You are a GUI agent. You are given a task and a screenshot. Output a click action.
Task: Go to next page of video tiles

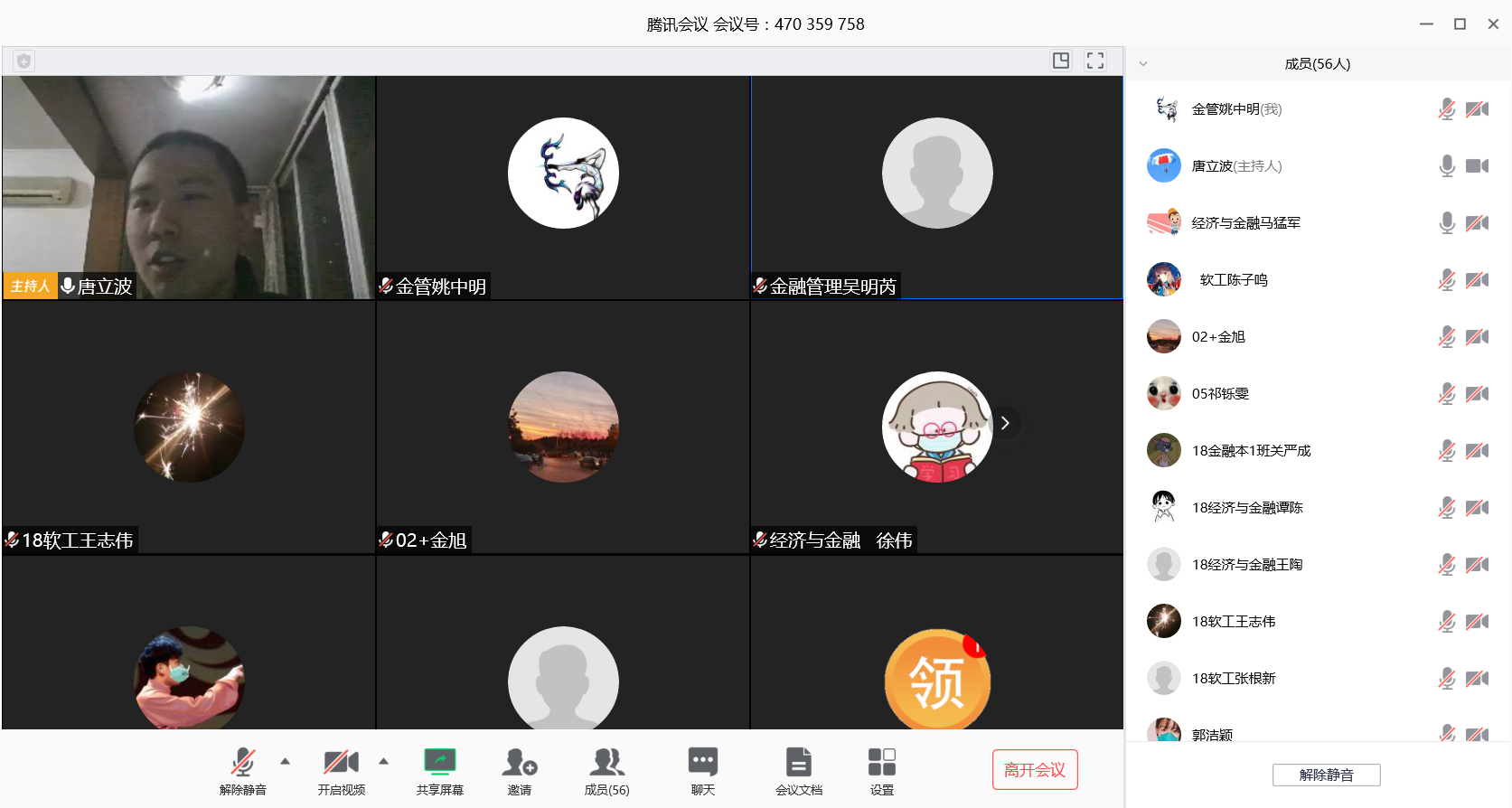coord(1005,423)
